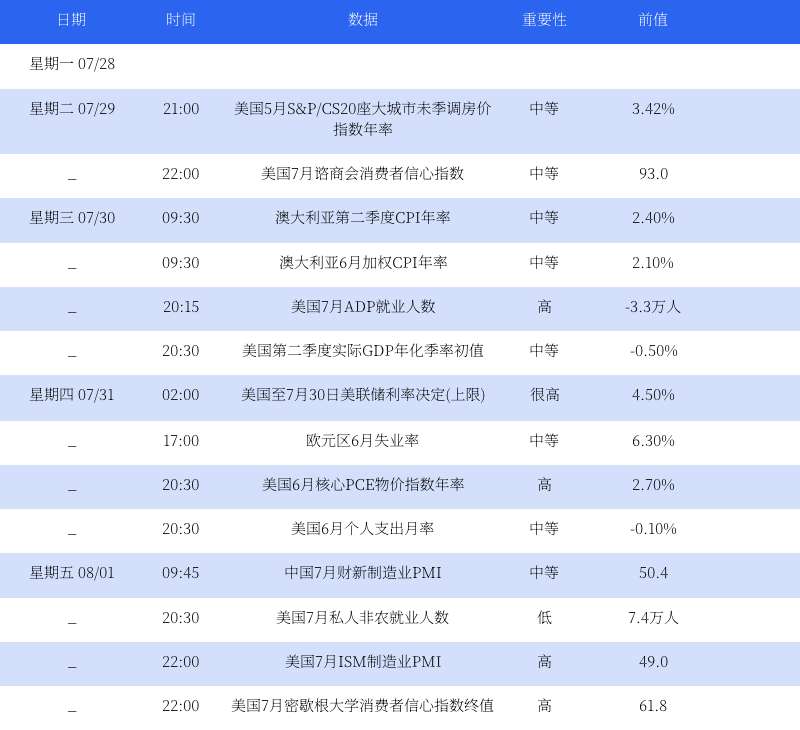
Task: Click 美国7月ADP就业人数 entry
Action: [363, 307]
